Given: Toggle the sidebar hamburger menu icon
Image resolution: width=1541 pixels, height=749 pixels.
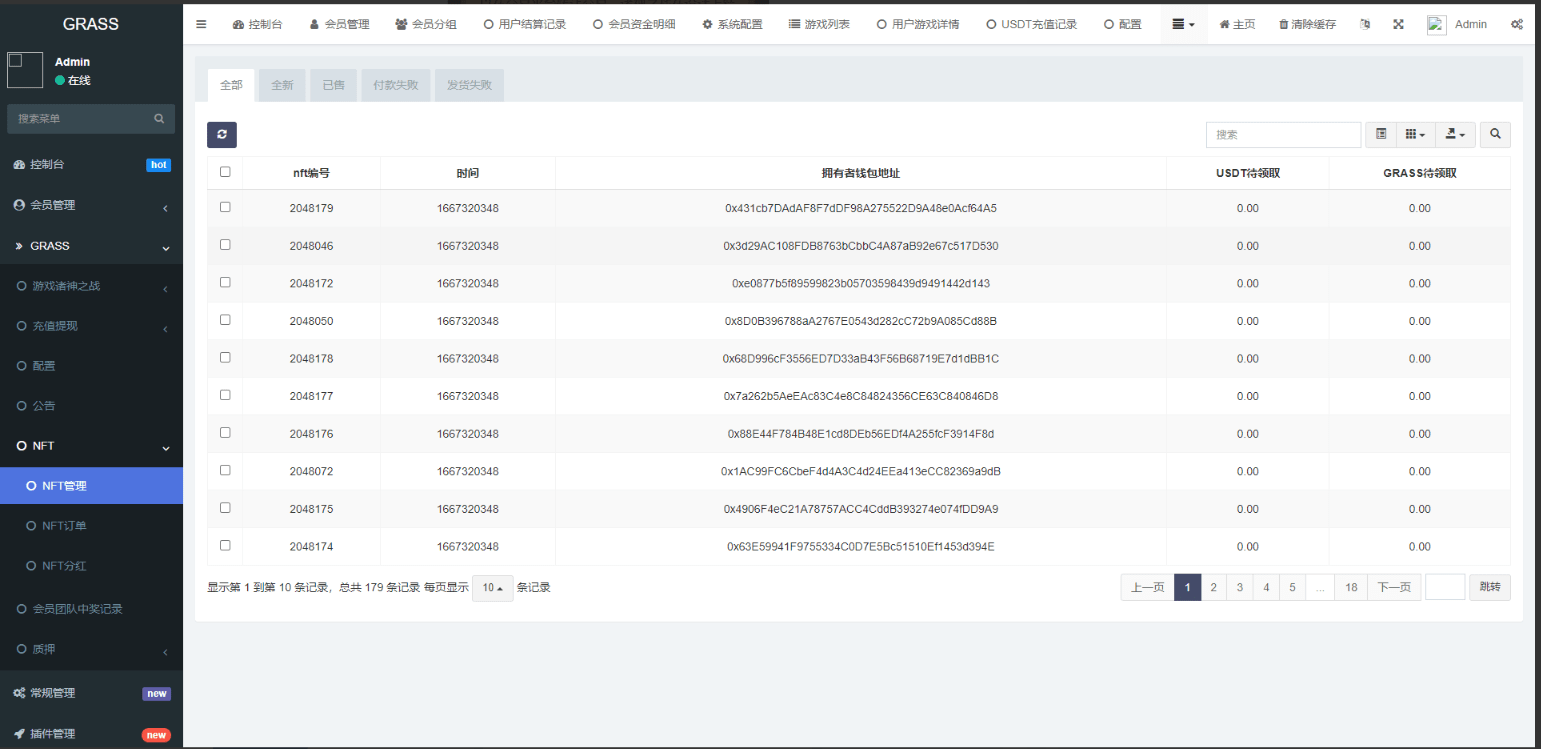Looking at the screenshot, I should coord(201,24).
